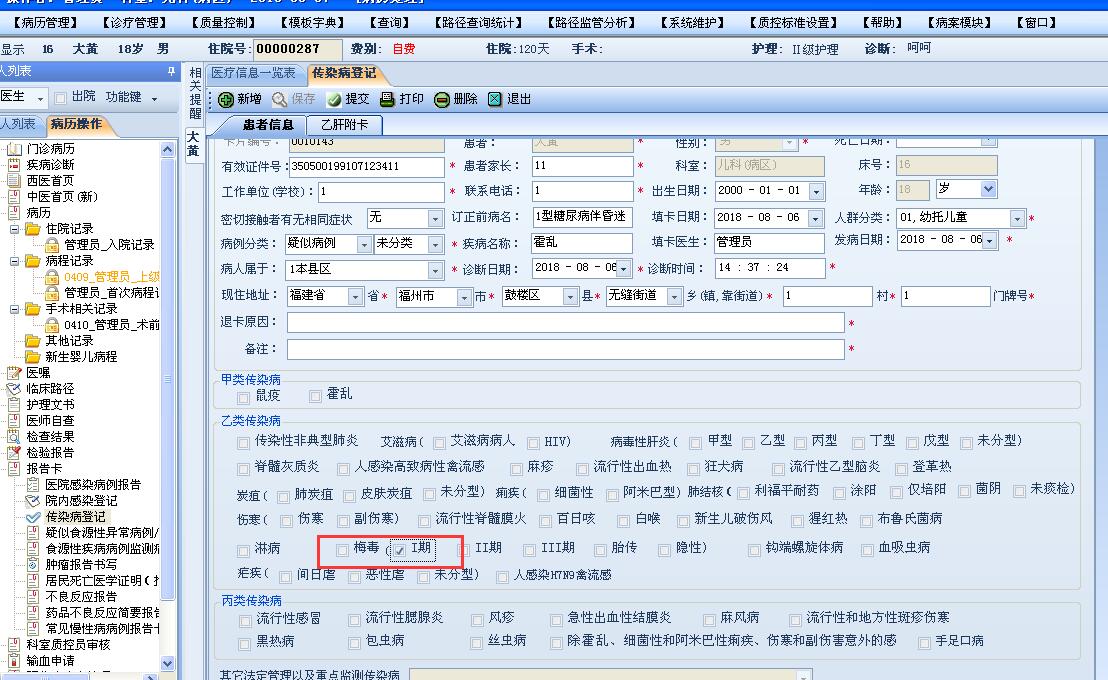Screen dimensions: 1108x680
Task: Check the 麻疹 checkbox
Action: click(516, 469)
